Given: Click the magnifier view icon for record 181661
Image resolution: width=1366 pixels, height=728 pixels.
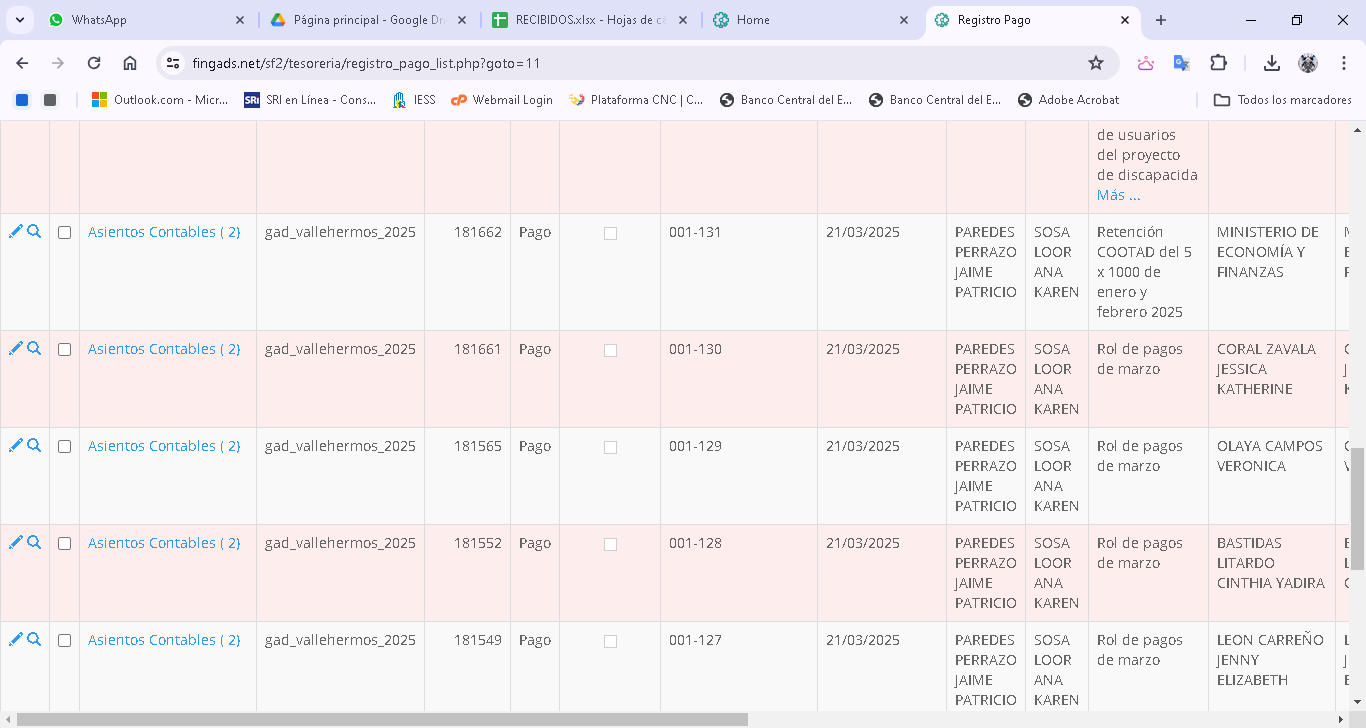Looking at the screenshot, I should click(34, 349).
